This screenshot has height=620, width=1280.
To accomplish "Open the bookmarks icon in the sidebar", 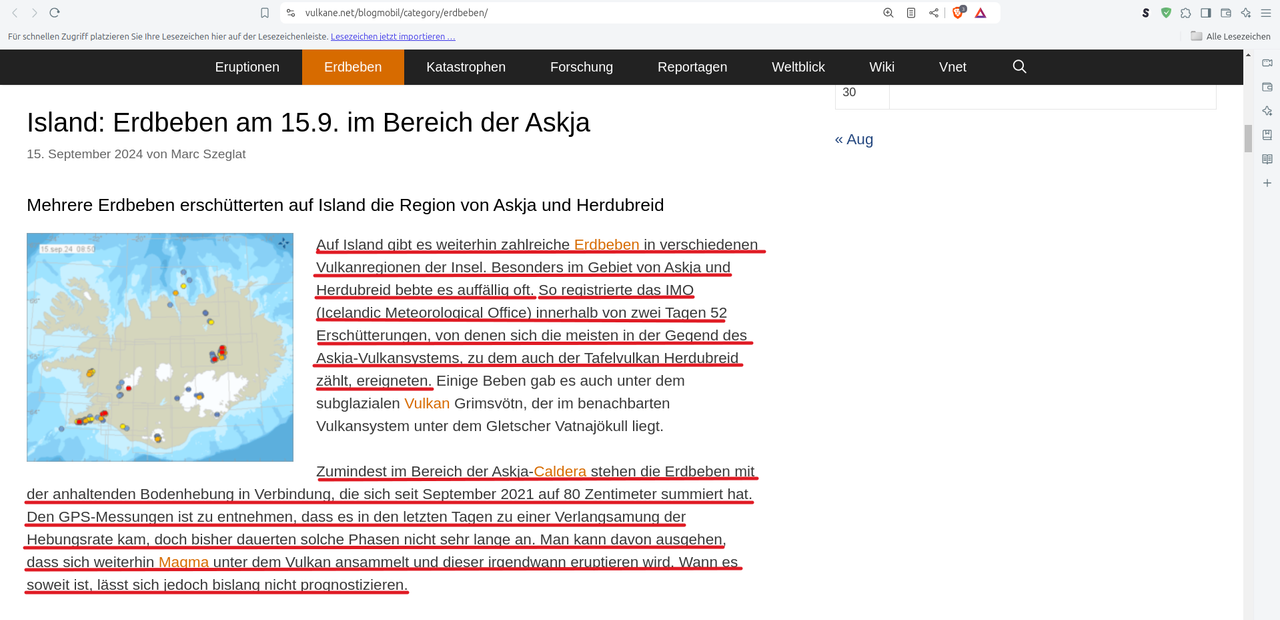I will coord(1267,135).
